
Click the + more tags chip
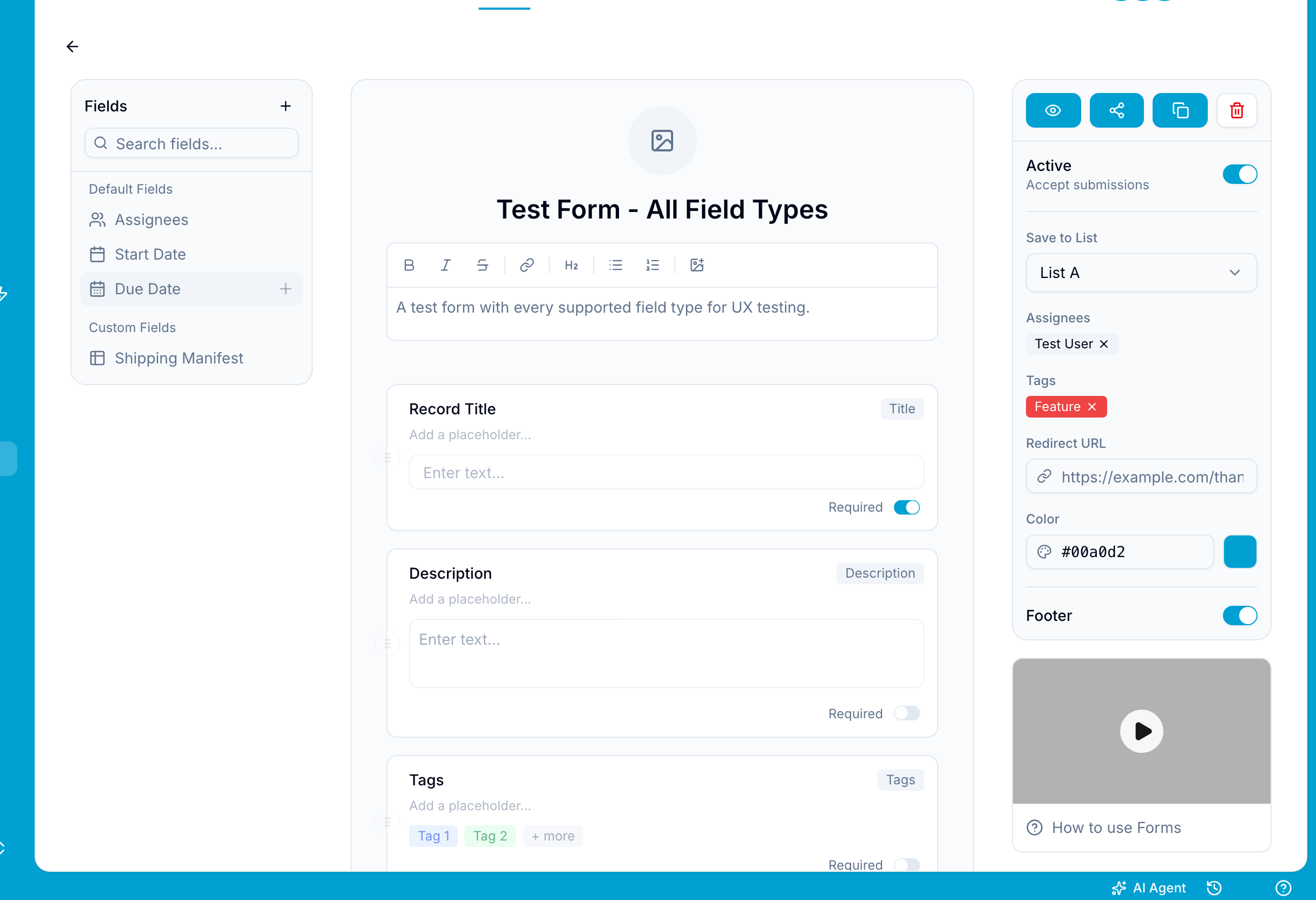(552, 836)
